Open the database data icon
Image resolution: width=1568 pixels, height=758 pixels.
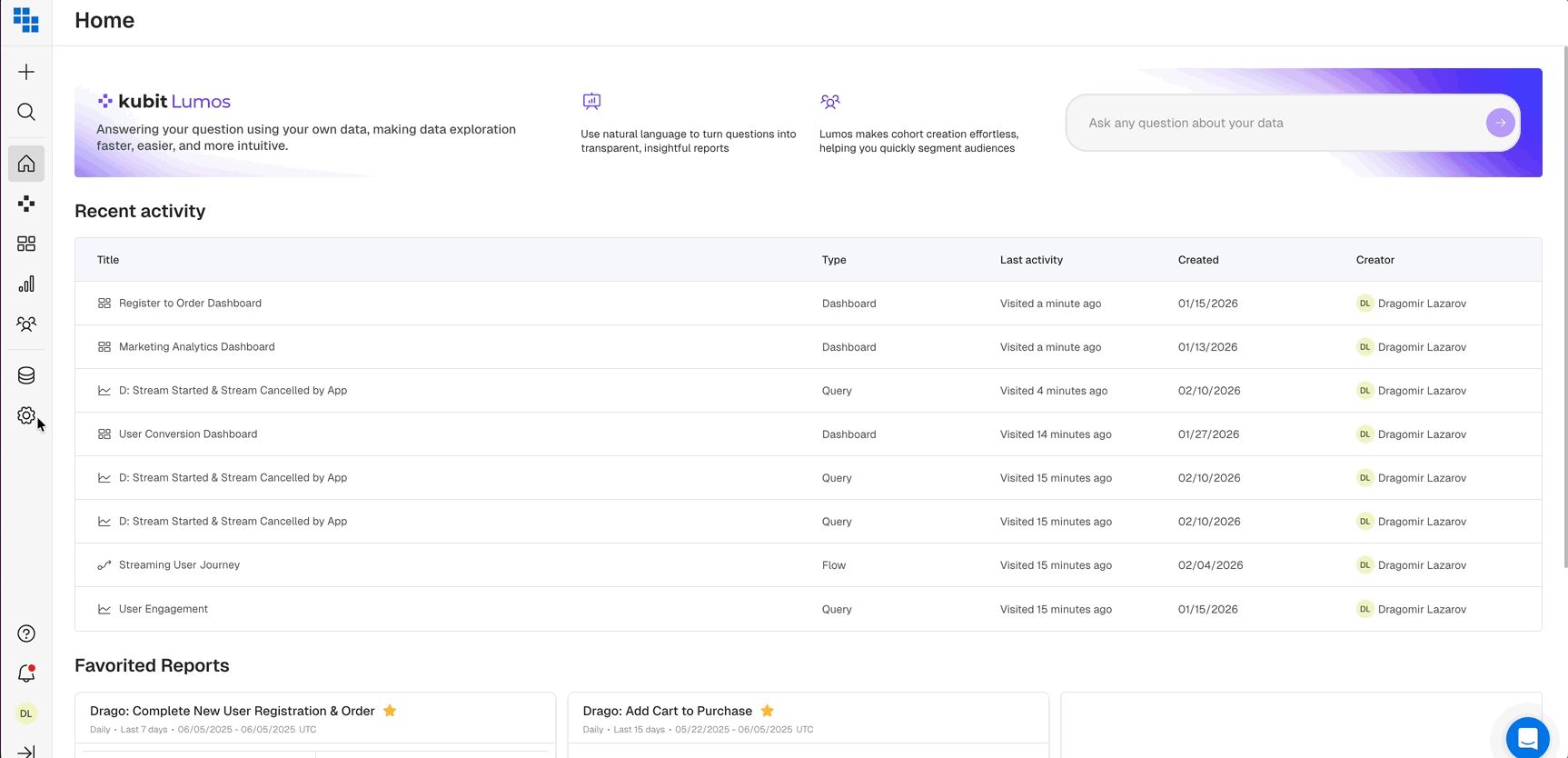coord(26,375)
